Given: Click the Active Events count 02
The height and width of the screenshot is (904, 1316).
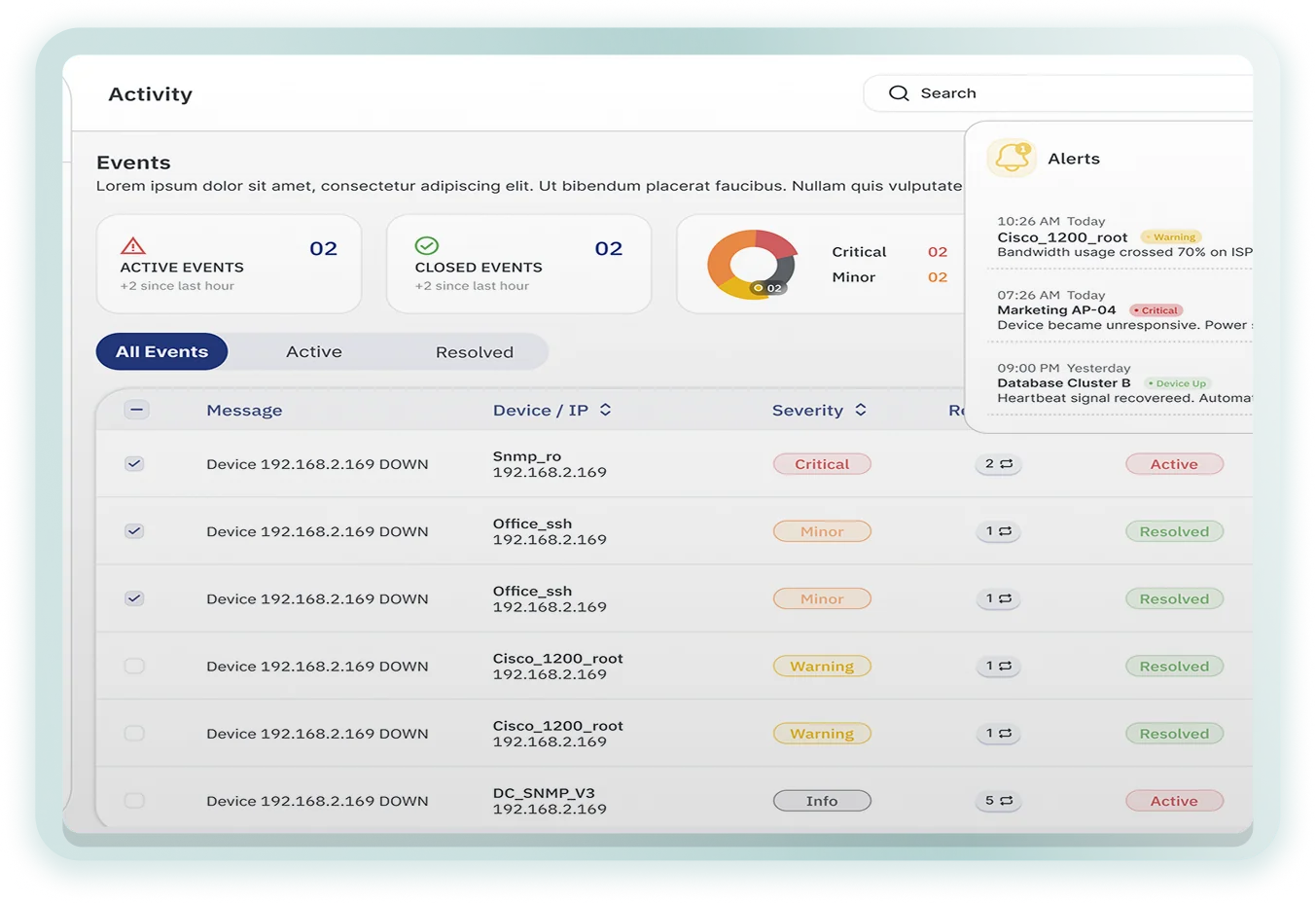Looking at the screenshot, I should (323, 249).
